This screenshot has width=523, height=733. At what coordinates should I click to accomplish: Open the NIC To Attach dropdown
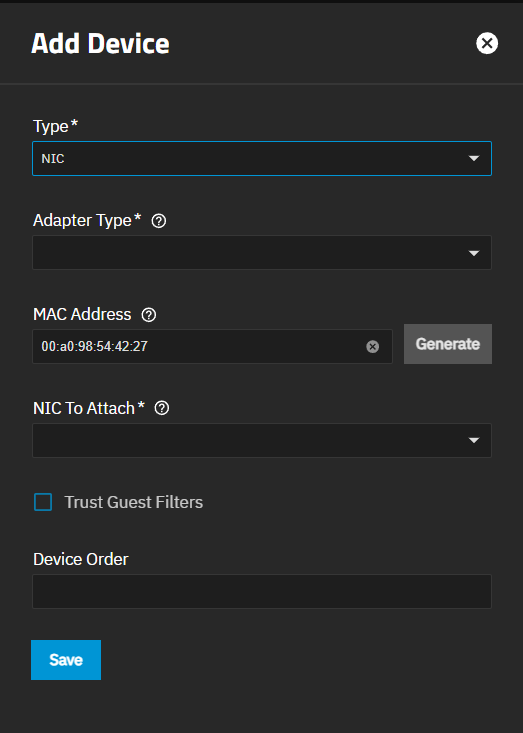coord(262,440)
